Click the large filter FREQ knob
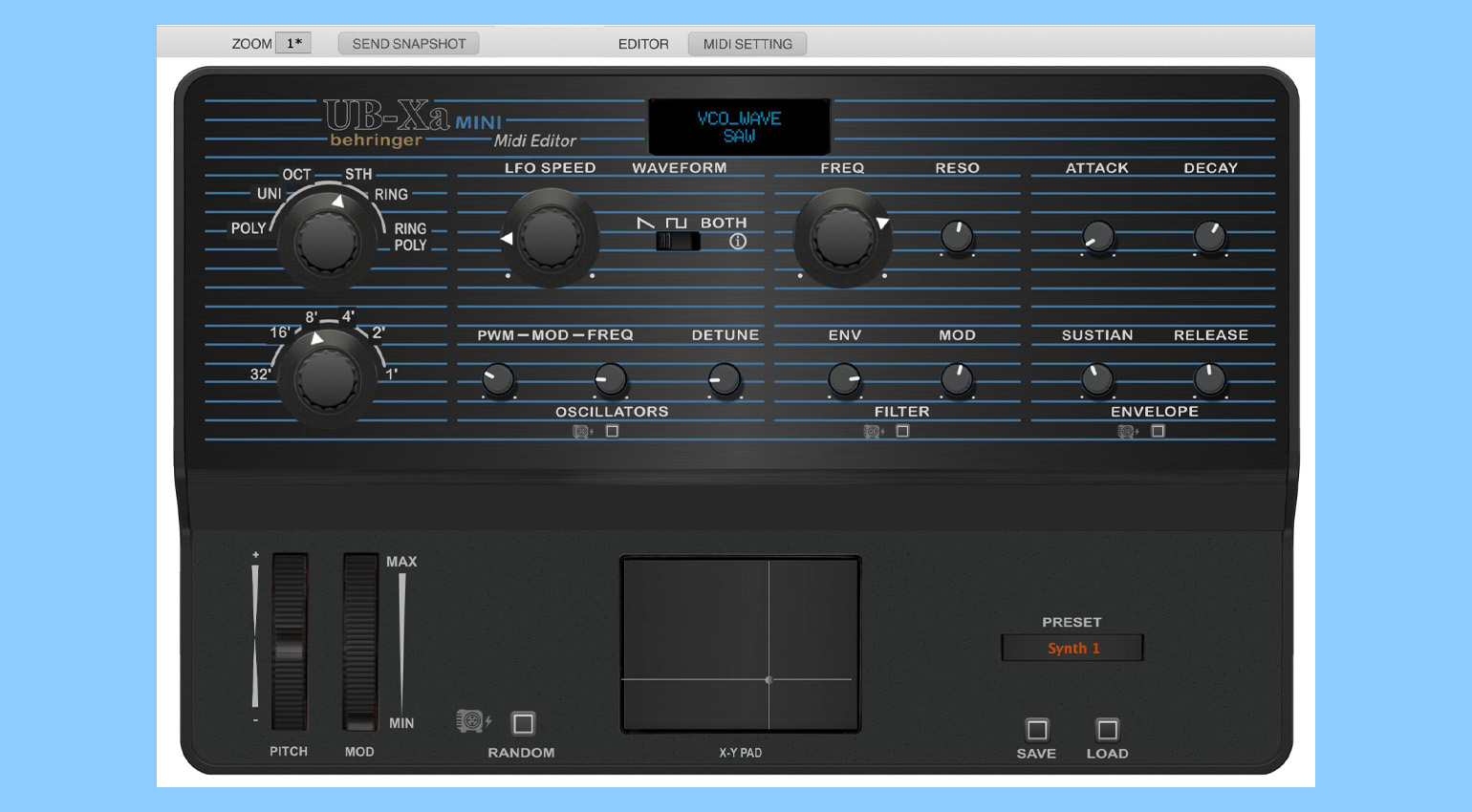Viewport: 1472px width, 812px height. [842, 238]
